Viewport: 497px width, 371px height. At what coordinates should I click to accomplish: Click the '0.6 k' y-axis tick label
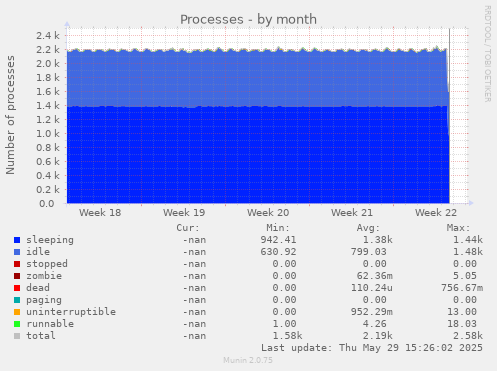(x=48, y=162)
